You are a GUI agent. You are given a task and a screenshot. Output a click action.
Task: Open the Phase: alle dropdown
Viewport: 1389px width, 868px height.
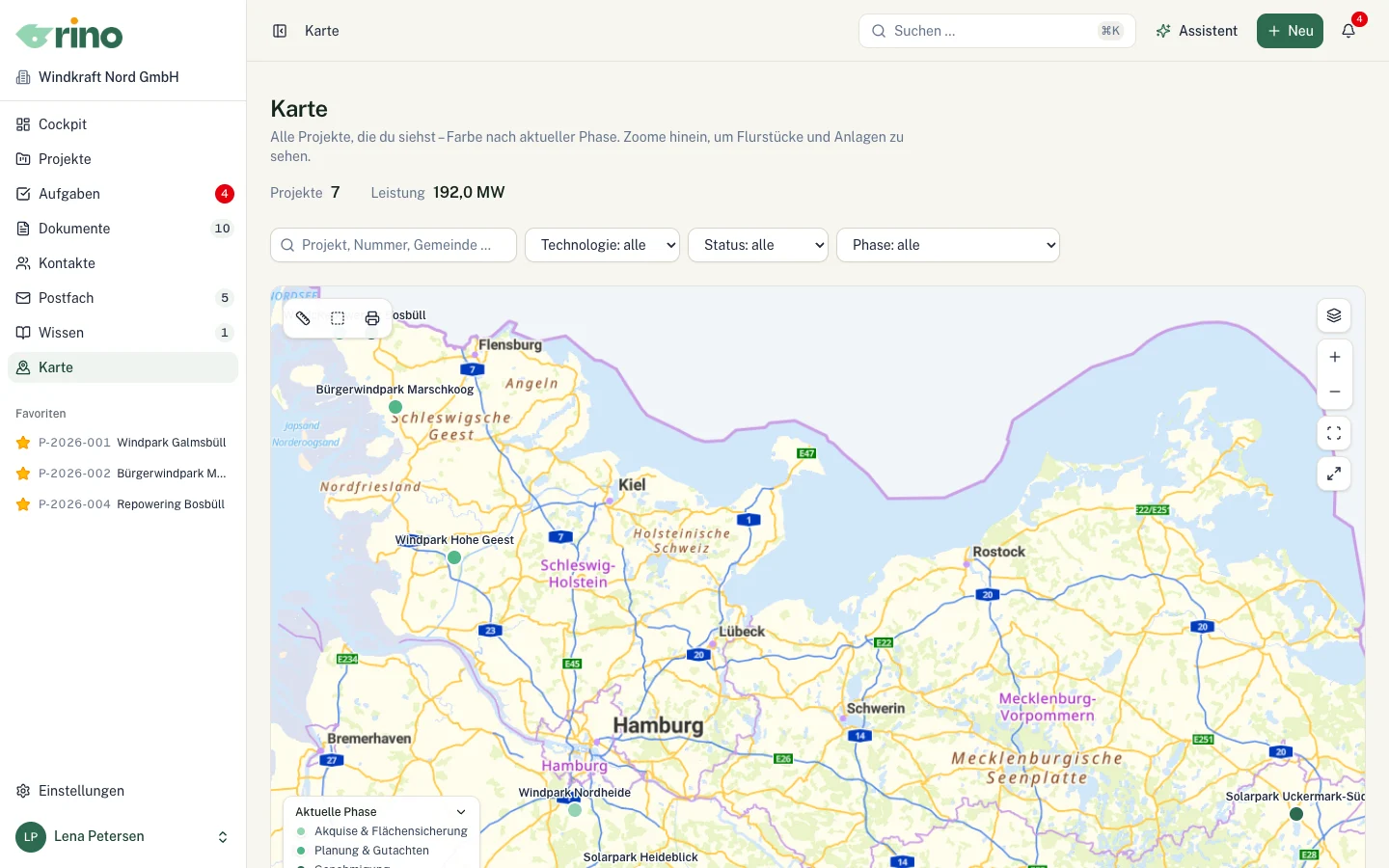tap(948, 245)
